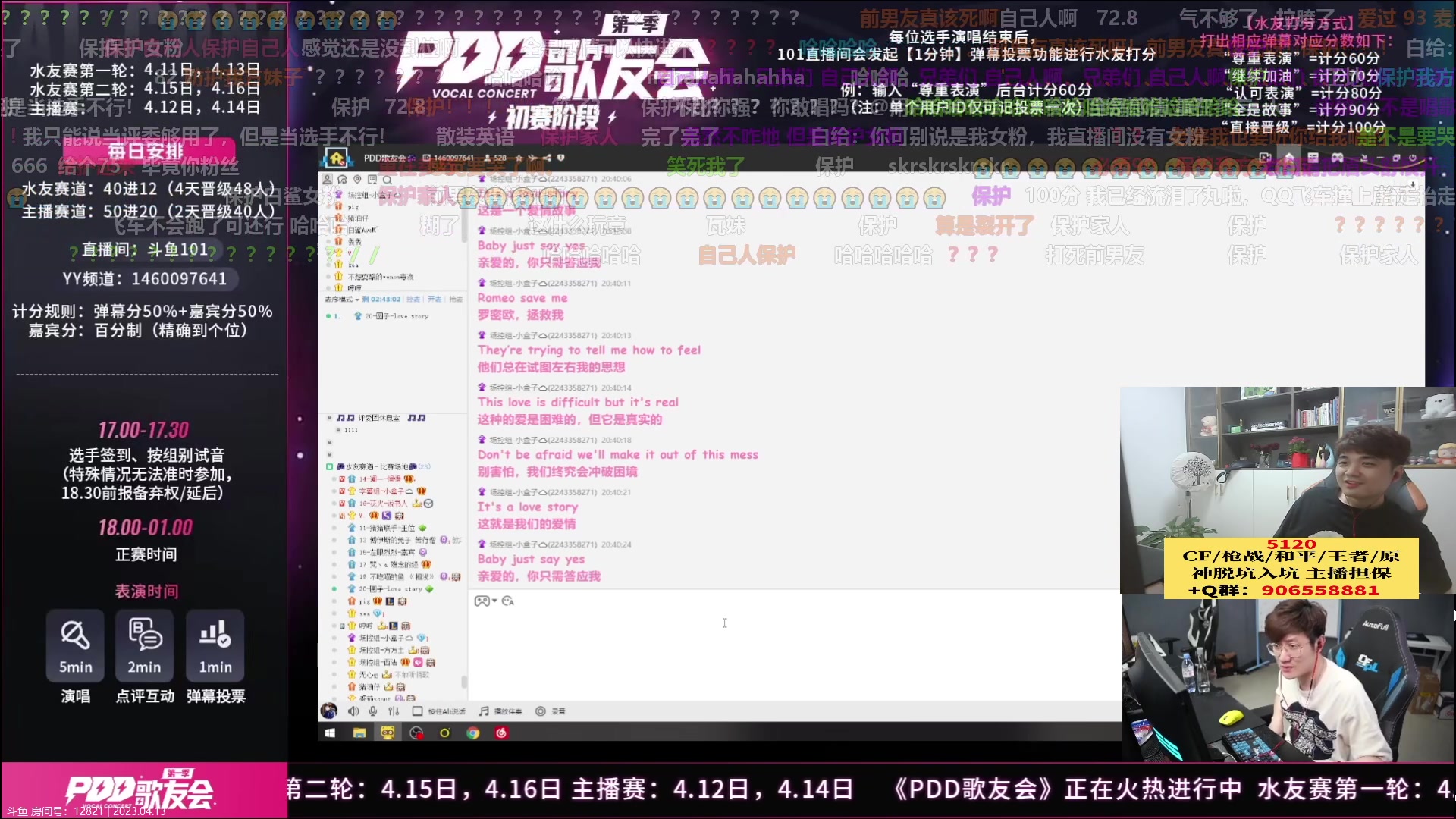
Task: Open the template panel icon in the title bar
Action: 1313,158
